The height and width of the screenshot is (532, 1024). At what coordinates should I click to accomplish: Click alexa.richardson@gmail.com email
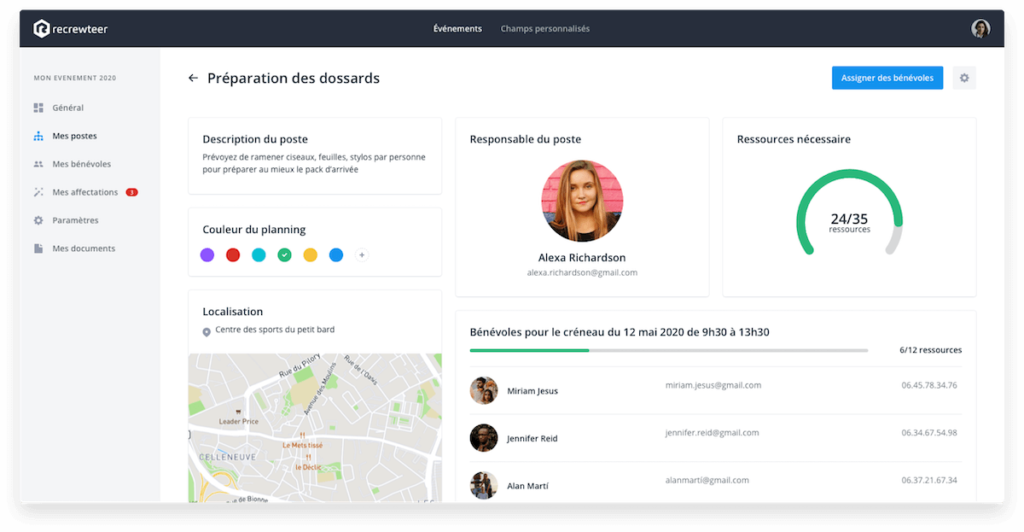point(582,273)
